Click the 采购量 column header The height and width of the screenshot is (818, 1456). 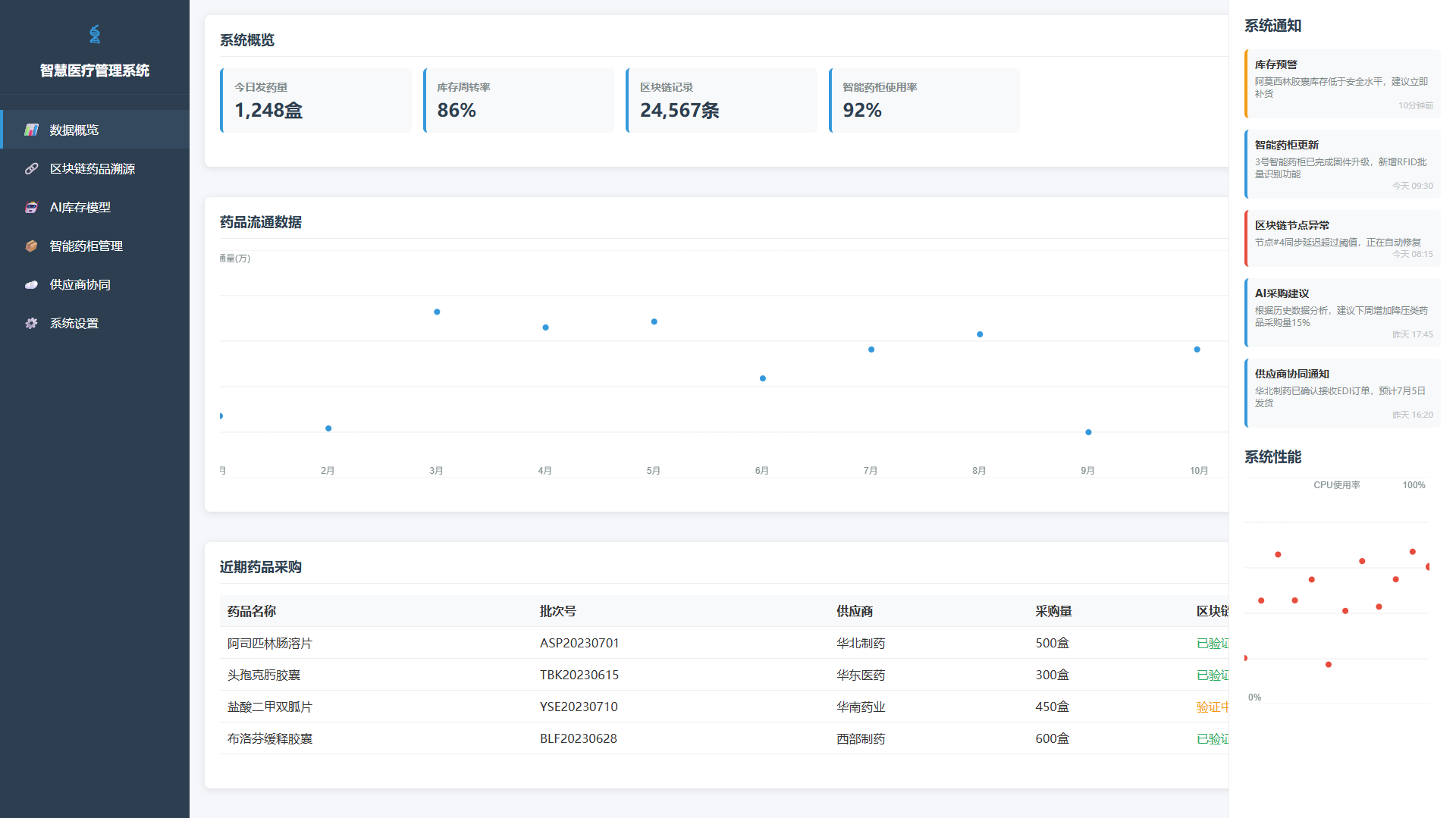(1053, 611)
